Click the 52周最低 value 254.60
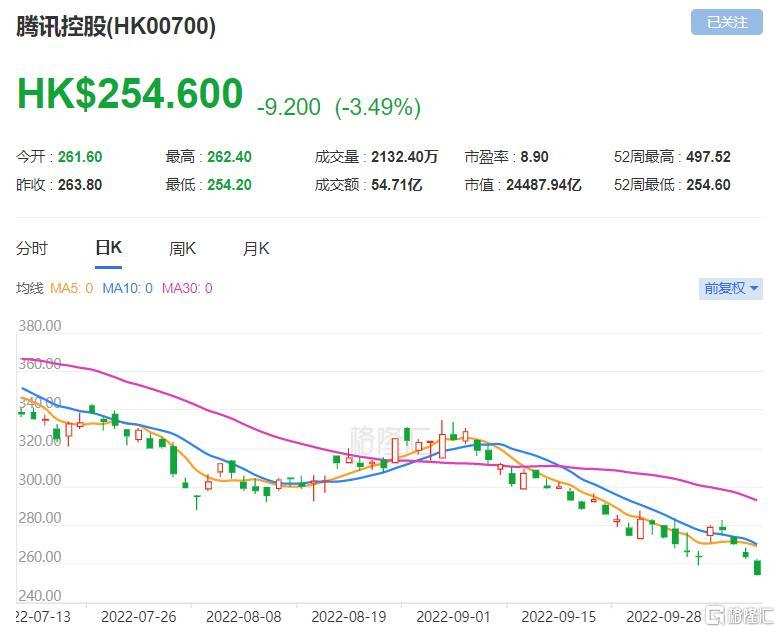 [708, 185]
